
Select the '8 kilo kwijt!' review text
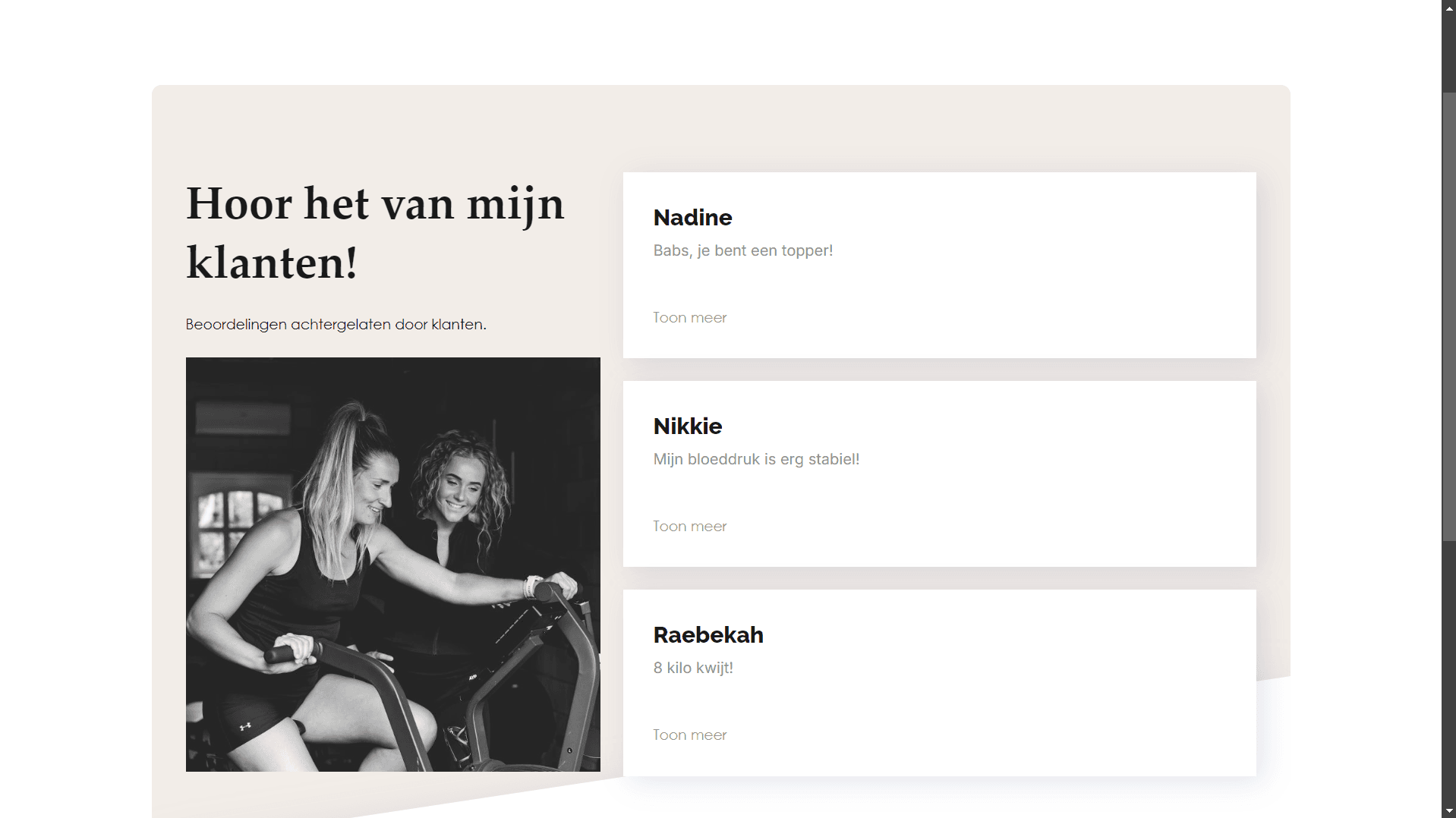[x=693, y=668]
